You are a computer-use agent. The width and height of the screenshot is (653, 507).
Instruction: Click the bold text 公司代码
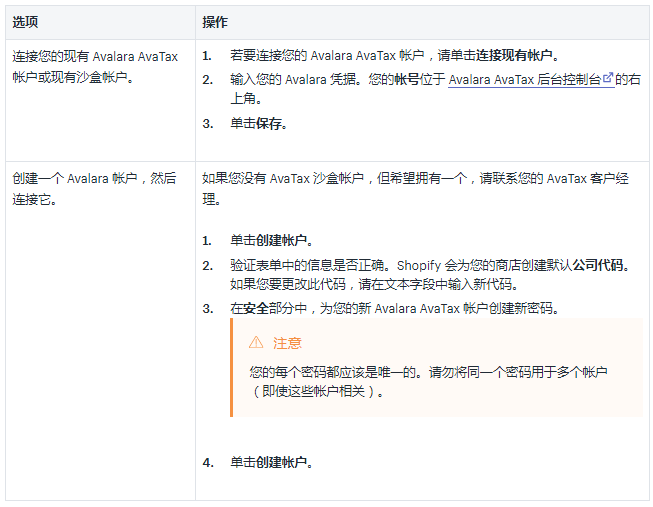[x=597, y=265]
